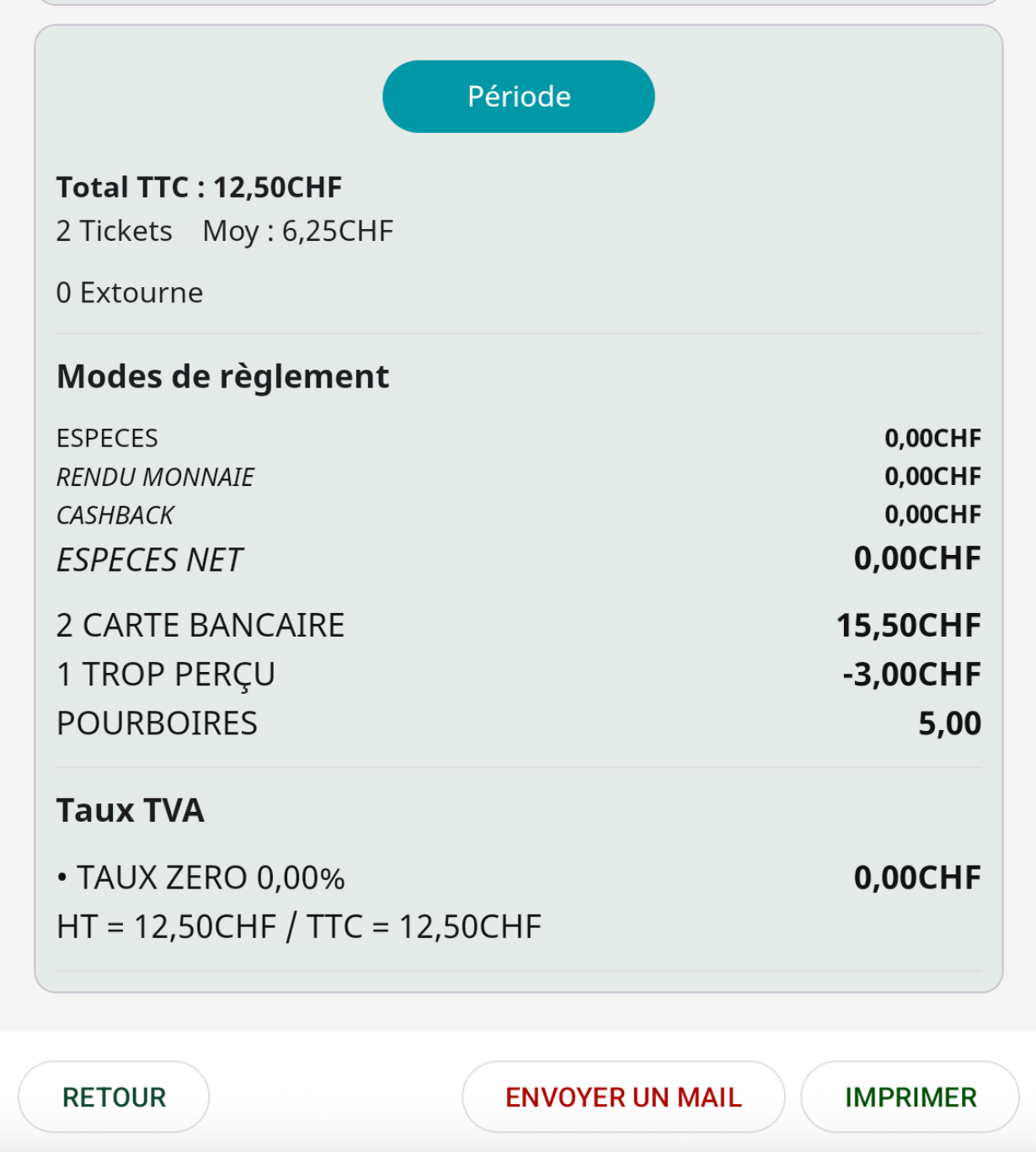Click the Taux TVA heading
The height and width of the screenshot is (1152, 1036).
[131, 810]
